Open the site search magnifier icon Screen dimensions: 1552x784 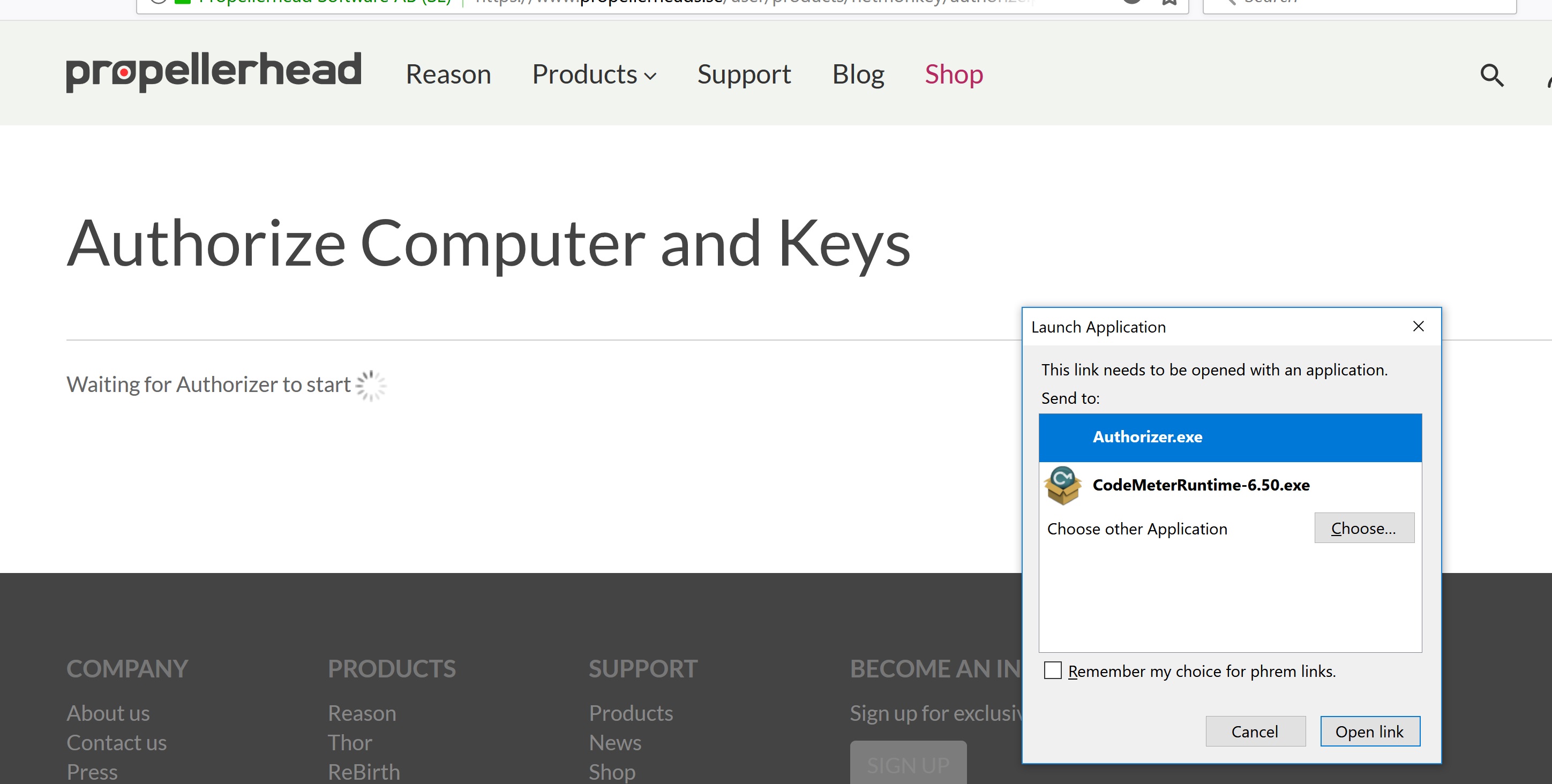pos(1492,76)
